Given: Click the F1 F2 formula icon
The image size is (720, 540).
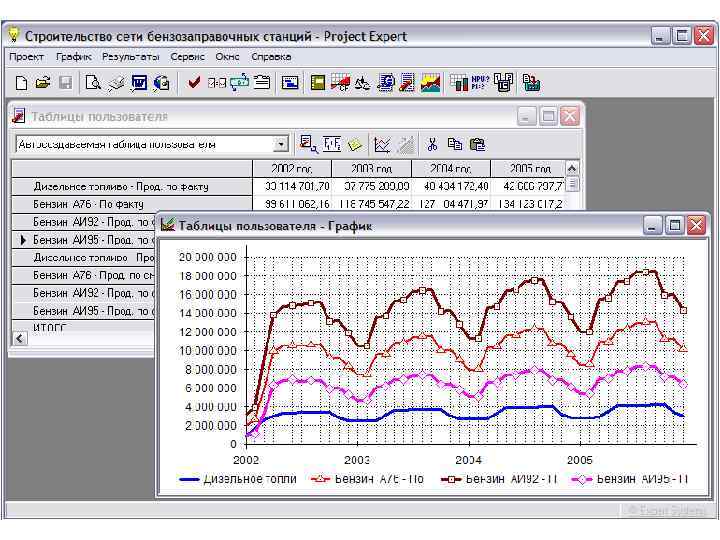Looking at the screenshot, I should tap(332, 144).
